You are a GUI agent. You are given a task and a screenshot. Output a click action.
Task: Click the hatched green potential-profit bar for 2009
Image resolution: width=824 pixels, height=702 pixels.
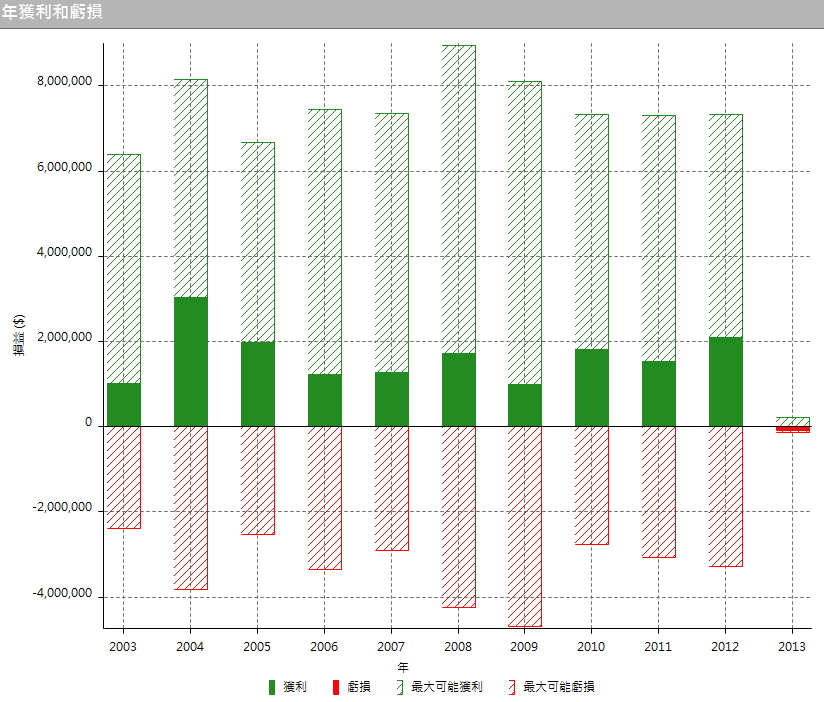pyautogui.click(x=525, y=233)
